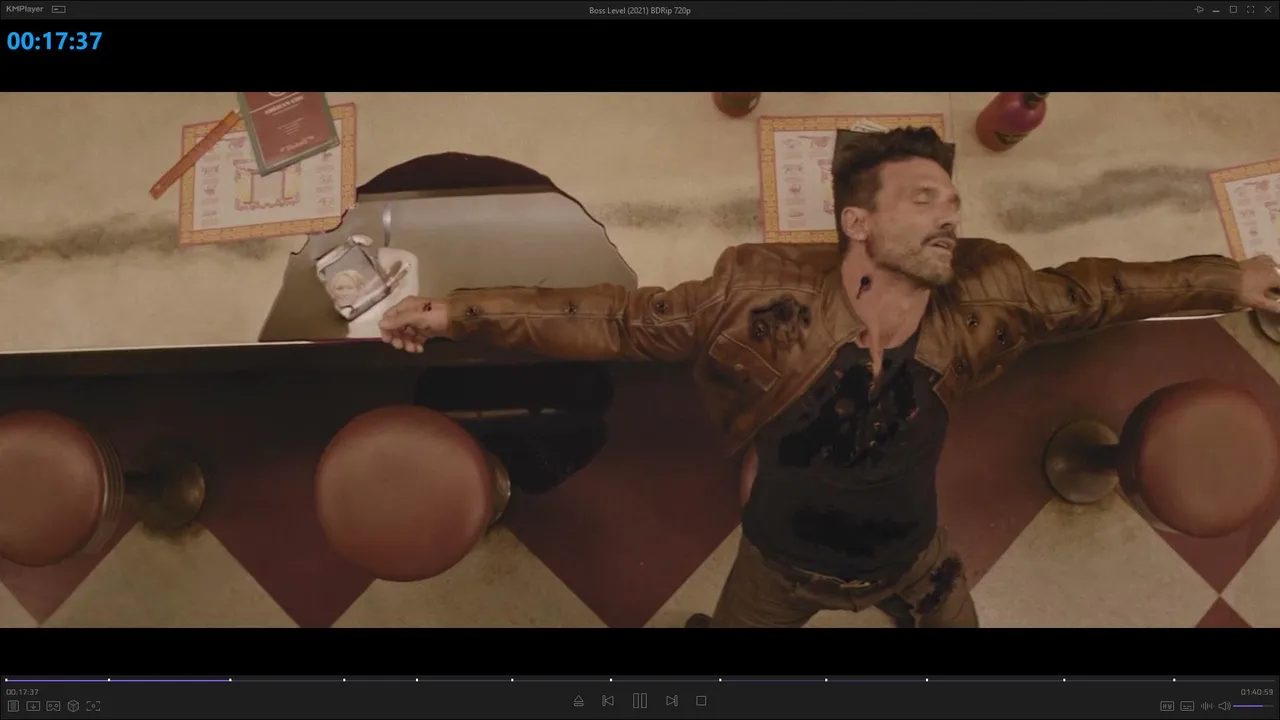Viewport: 1280px width, 720px height.
Task: Click the screen capture focus icon
Action: 93,706
